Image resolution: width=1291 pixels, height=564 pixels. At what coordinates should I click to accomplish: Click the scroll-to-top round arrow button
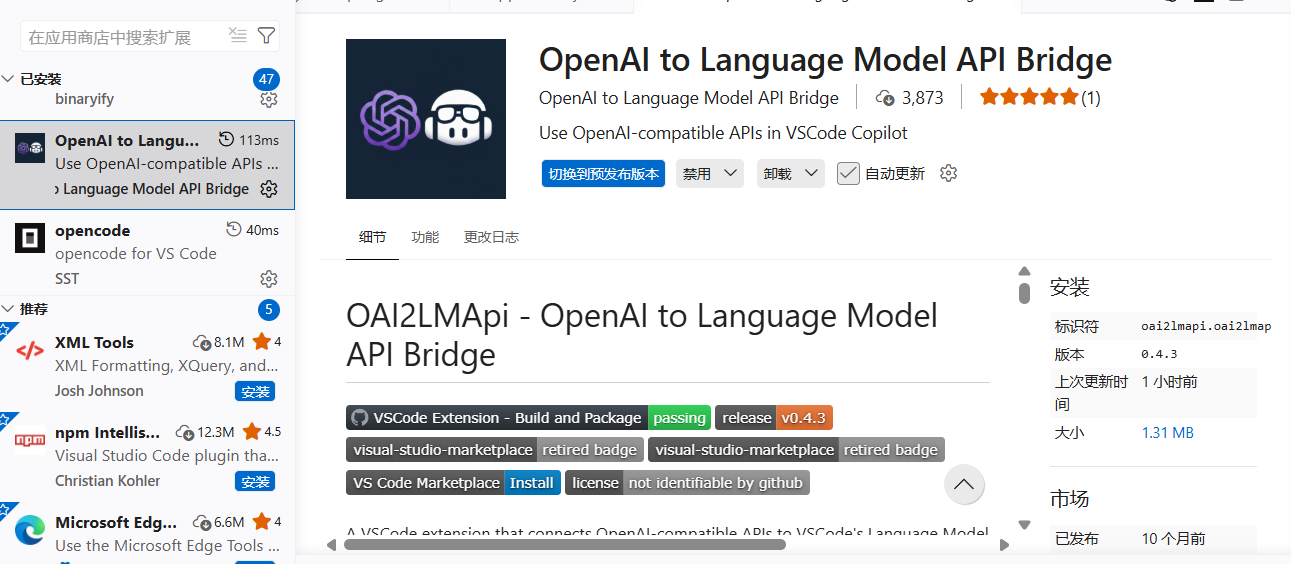point(964,485)
